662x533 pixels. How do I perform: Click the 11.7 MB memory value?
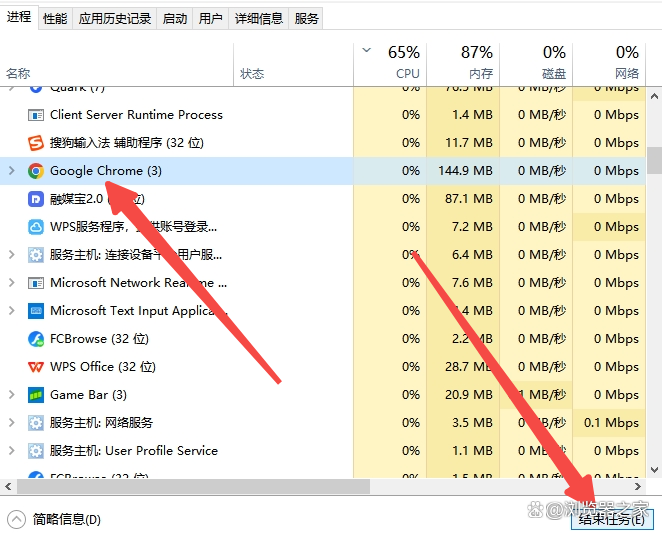tap(468, 143)
